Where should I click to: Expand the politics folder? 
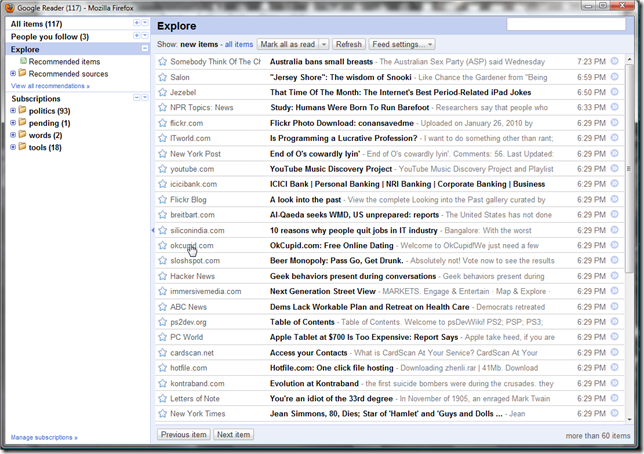click(13, 111)
